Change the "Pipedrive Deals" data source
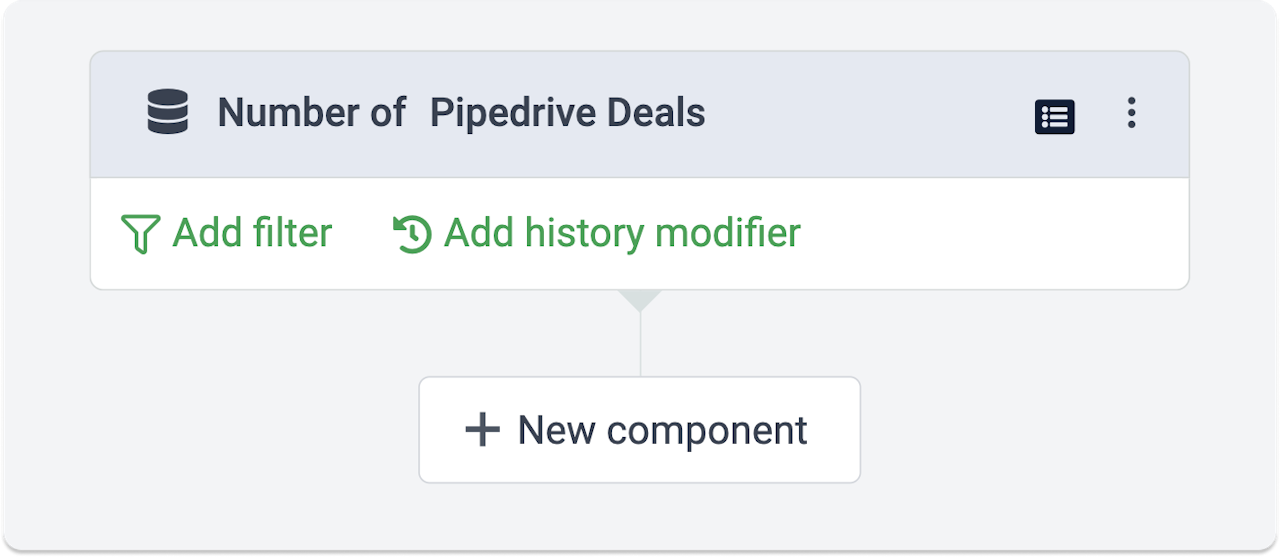 567,113
